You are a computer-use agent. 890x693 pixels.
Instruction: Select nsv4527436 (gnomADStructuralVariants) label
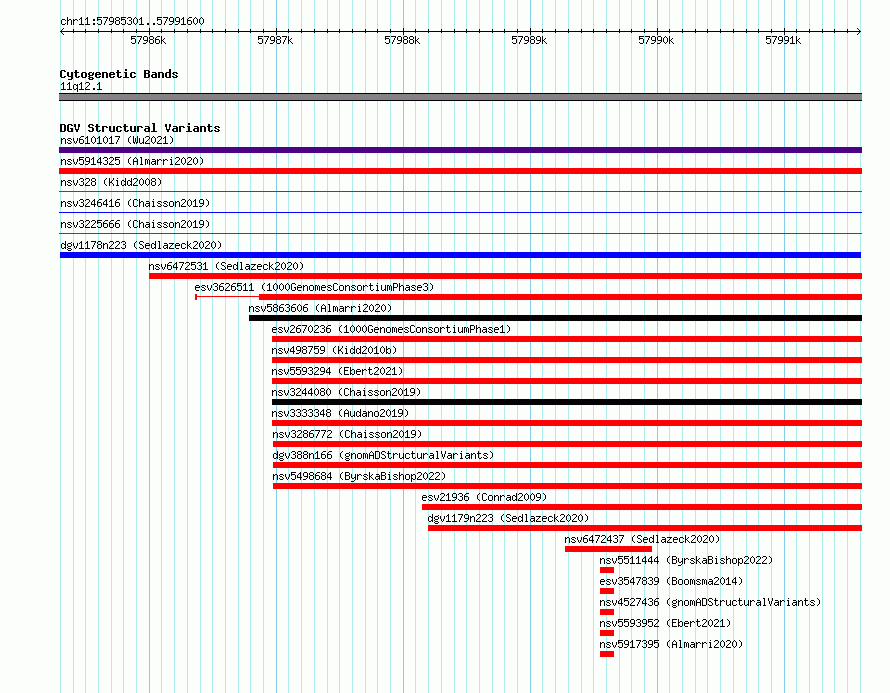coord(710,602)
